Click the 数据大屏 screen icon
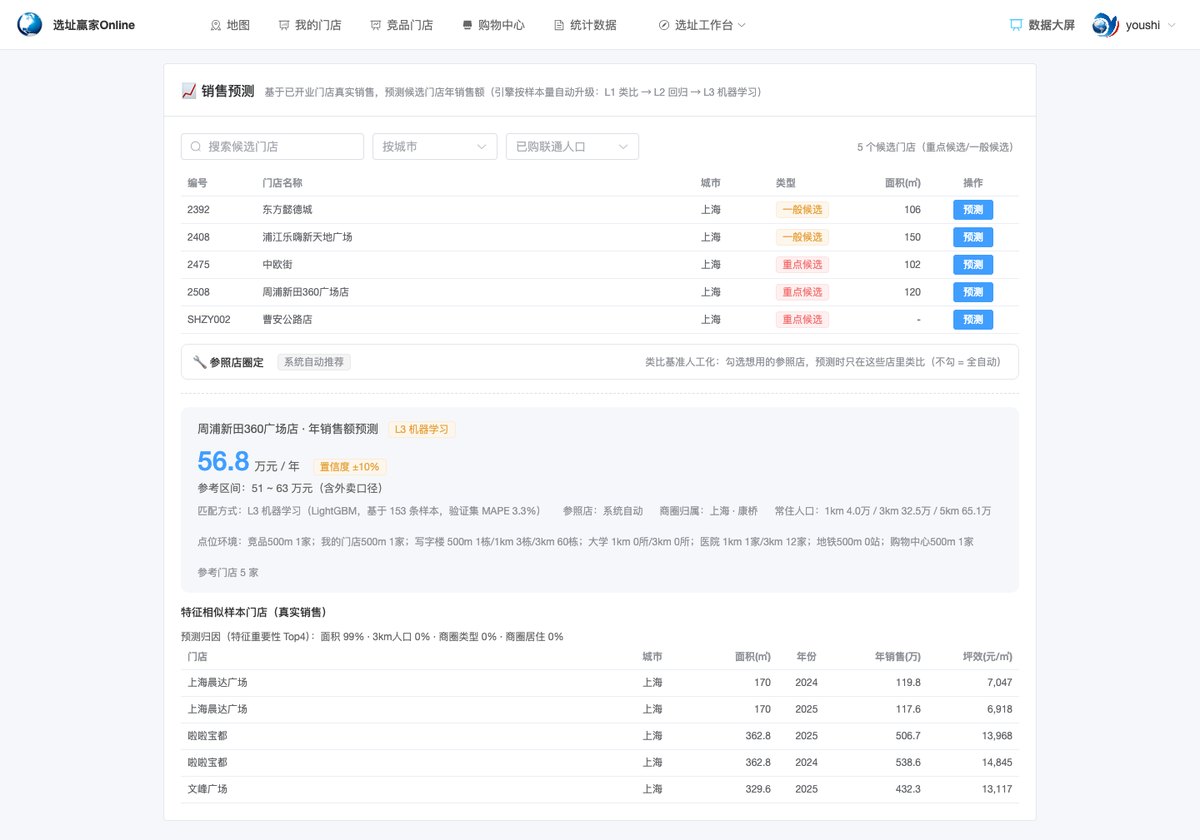 point(1016,25)
